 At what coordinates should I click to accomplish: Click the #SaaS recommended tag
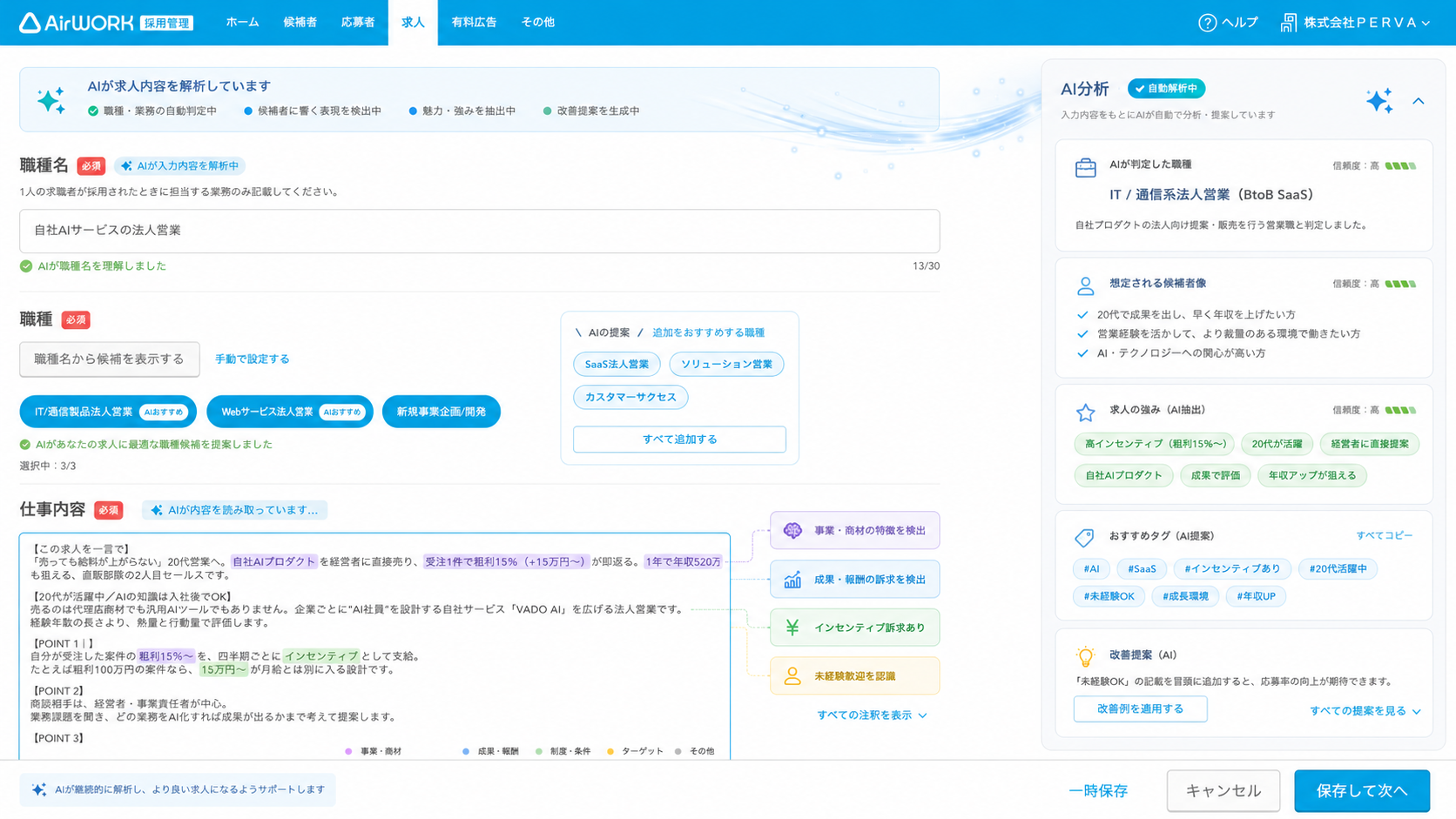coord(1142,568)
